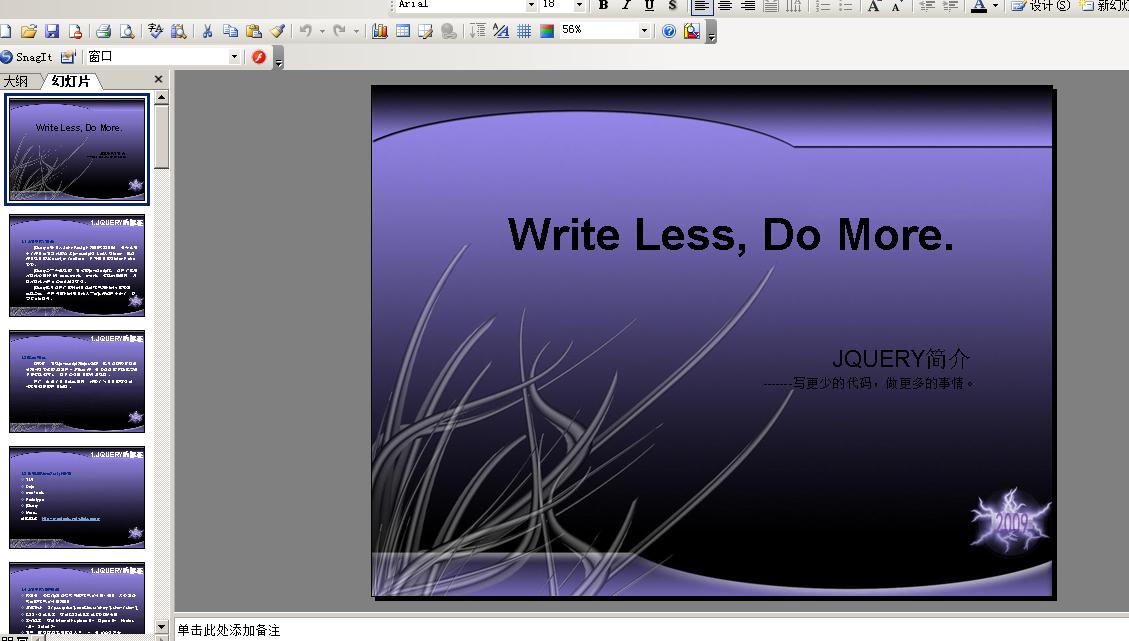Image resolution: width=1129 pixels, height=641 pixels.
Task: Paste from clipboard
Action: (253, 31)
